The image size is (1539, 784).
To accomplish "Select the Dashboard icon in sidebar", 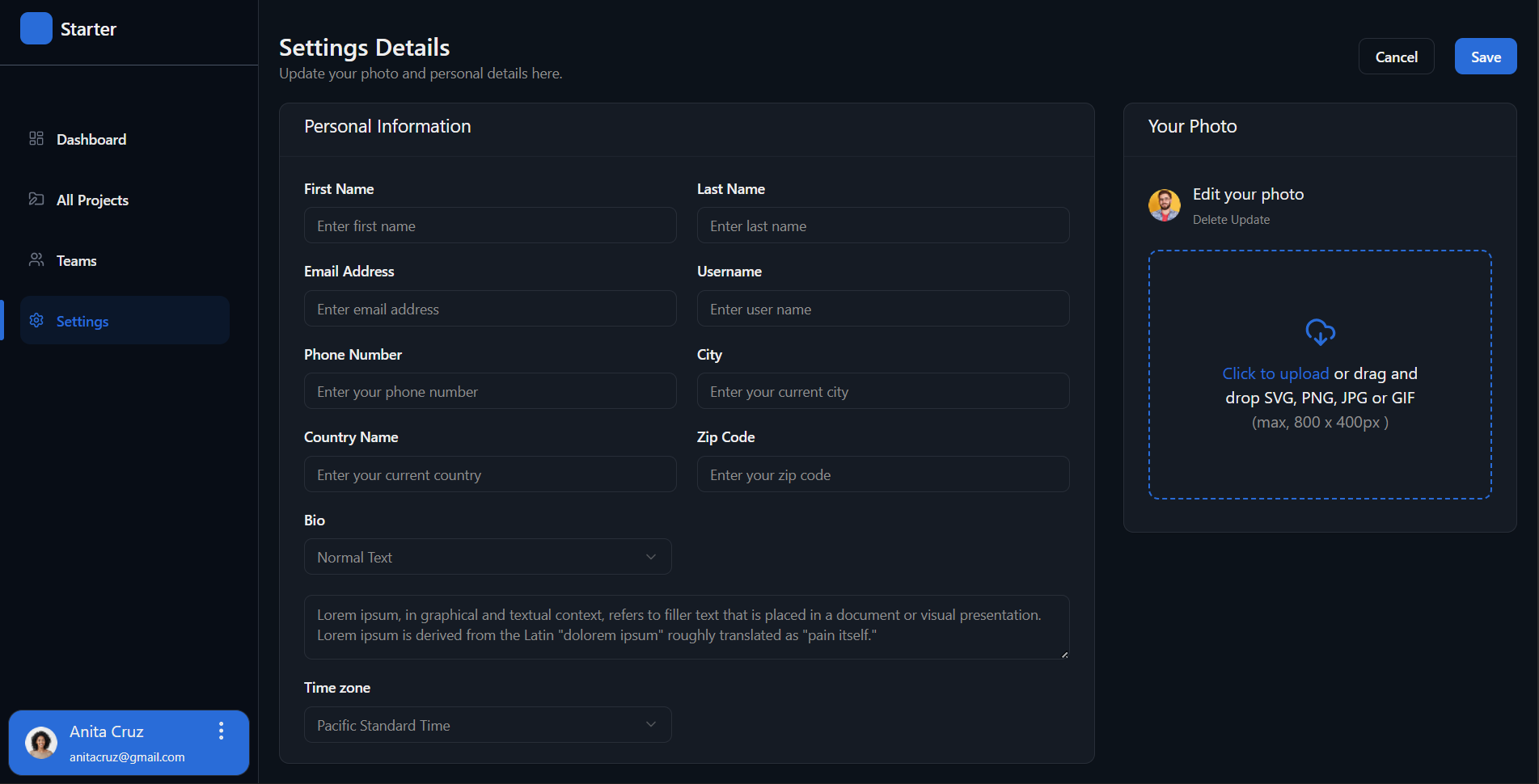I will tap(36, 138).
